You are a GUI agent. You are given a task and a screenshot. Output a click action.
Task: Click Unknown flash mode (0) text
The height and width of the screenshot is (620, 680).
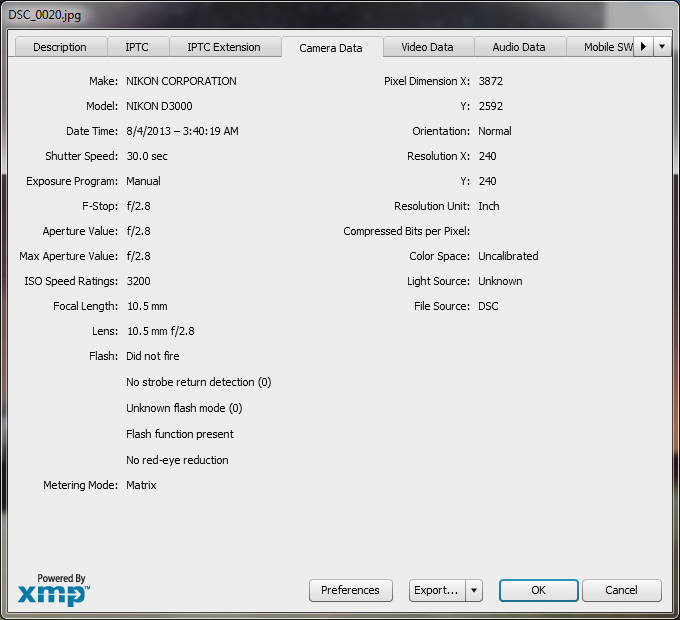pos(184,408)
